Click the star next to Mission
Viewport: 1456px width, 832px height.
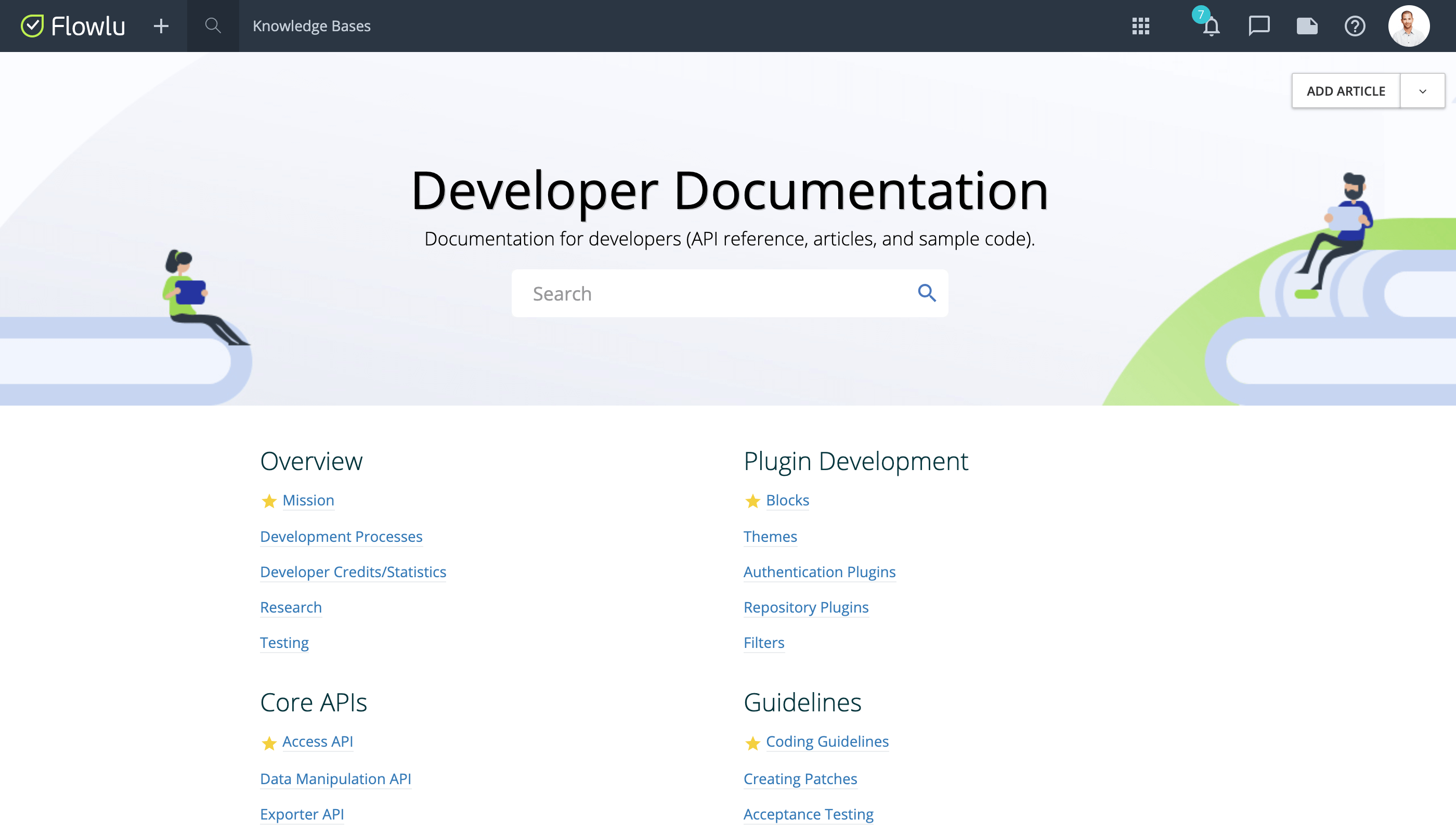269,501
